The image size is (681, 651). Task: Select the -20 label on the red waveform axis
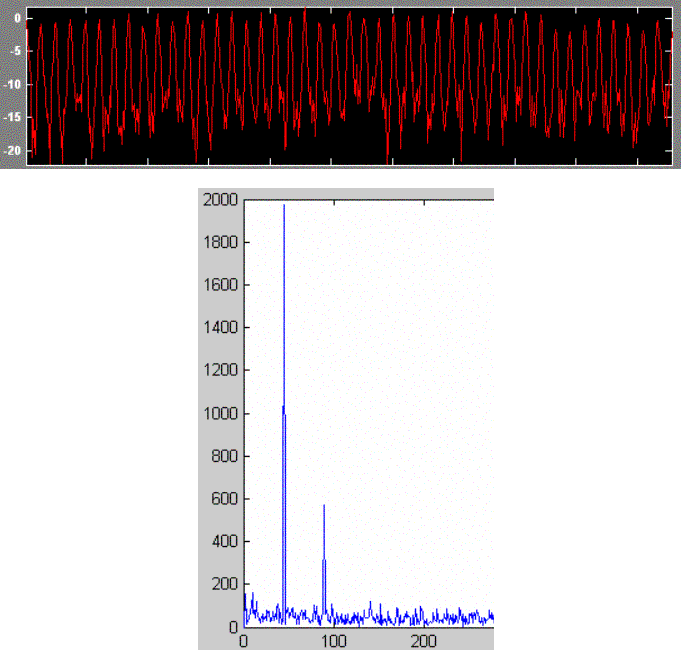click(12, 150)
